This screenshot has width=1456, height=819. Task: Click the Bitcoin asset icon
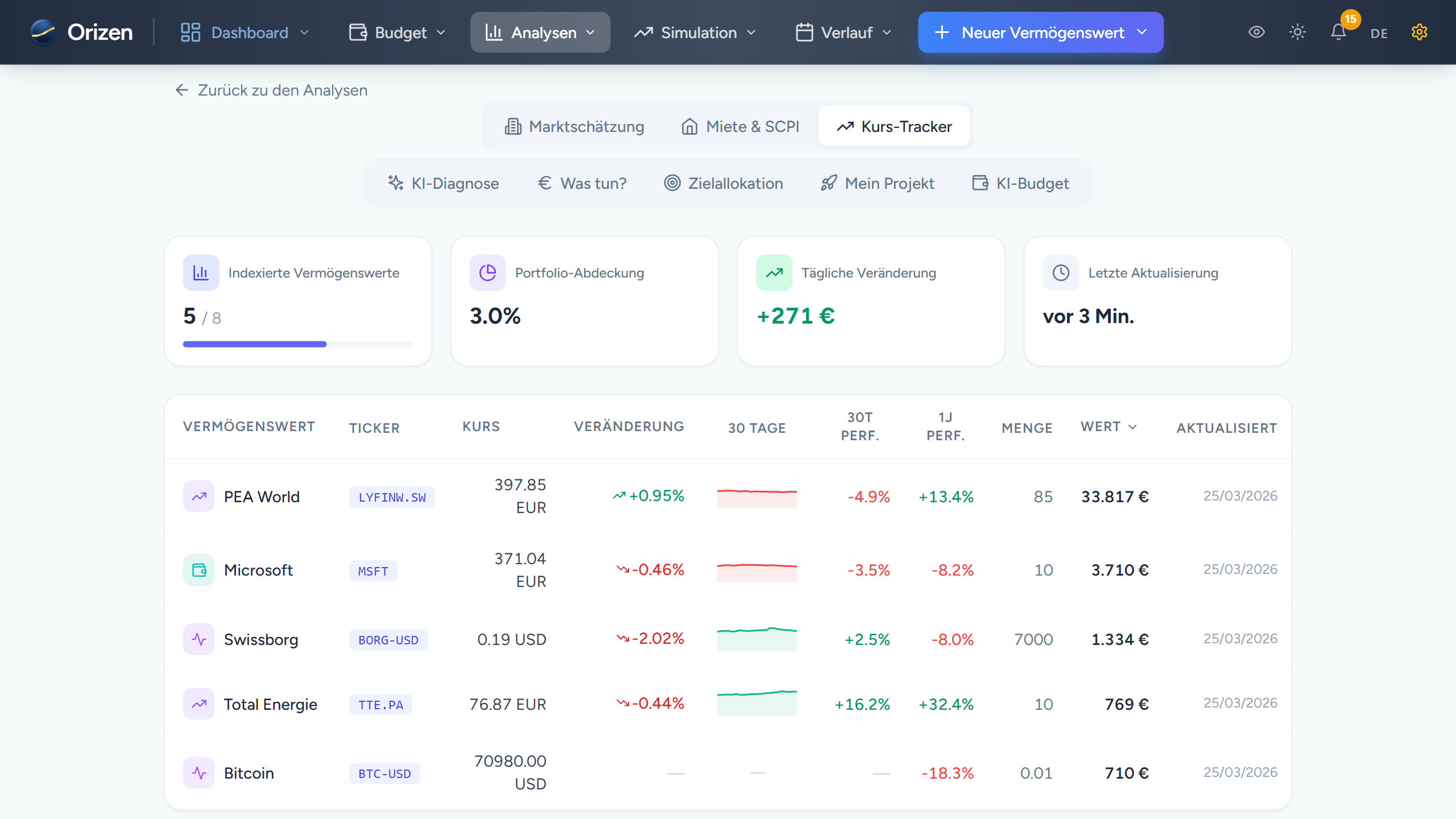pyautogui.click(x=198, y=772)
